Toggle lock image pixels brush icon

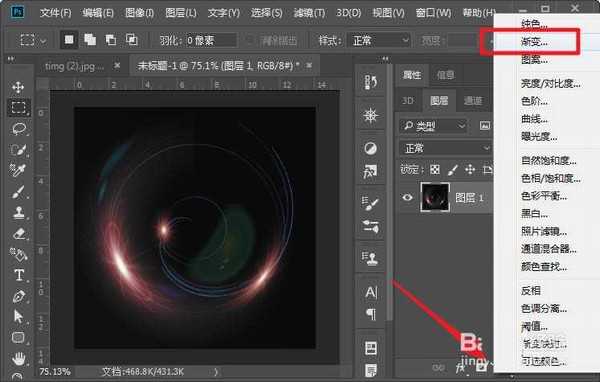(452, 170)
